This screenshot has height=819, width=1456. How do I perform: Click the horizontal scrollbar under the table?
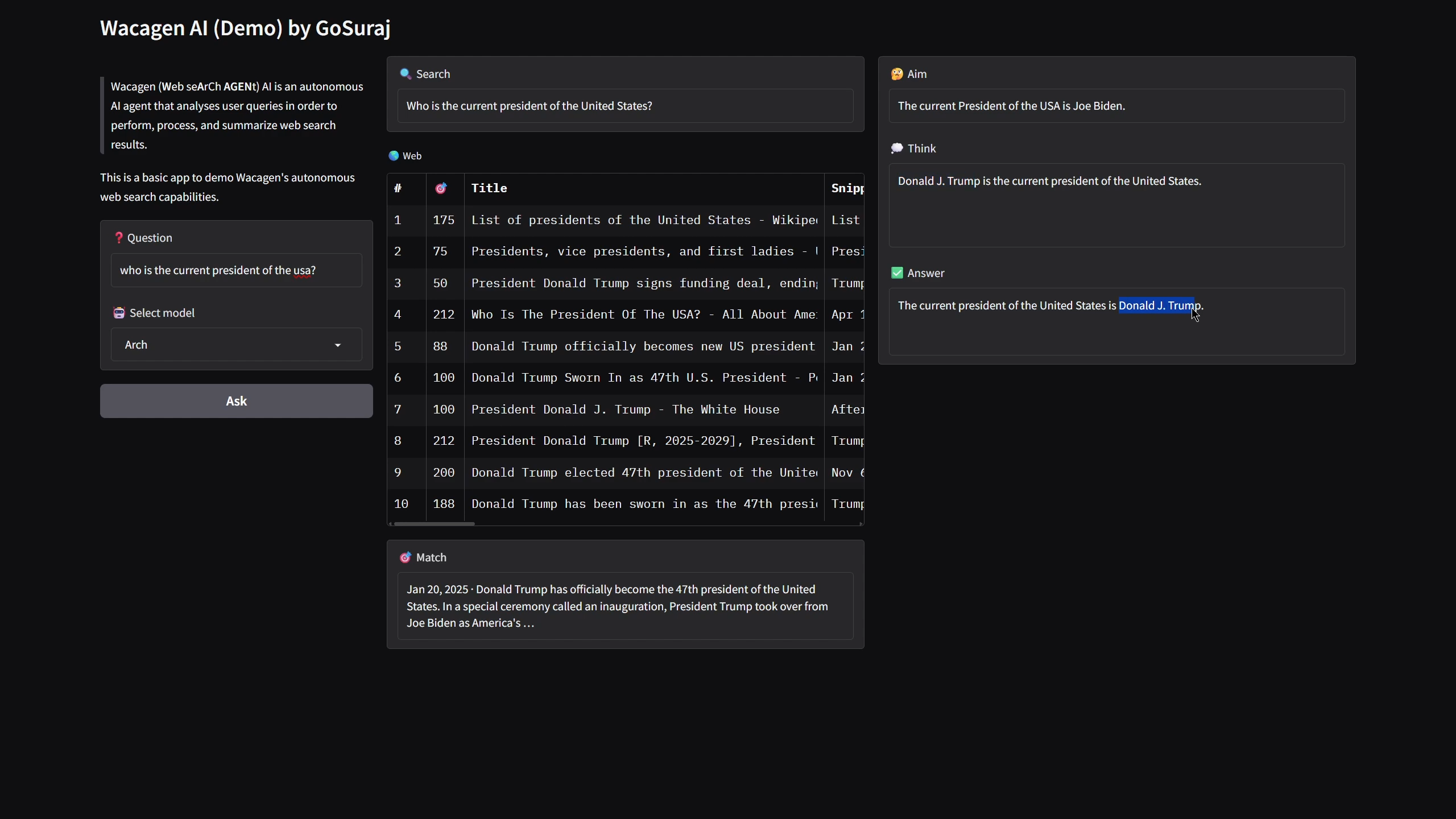tap(434, 524)
